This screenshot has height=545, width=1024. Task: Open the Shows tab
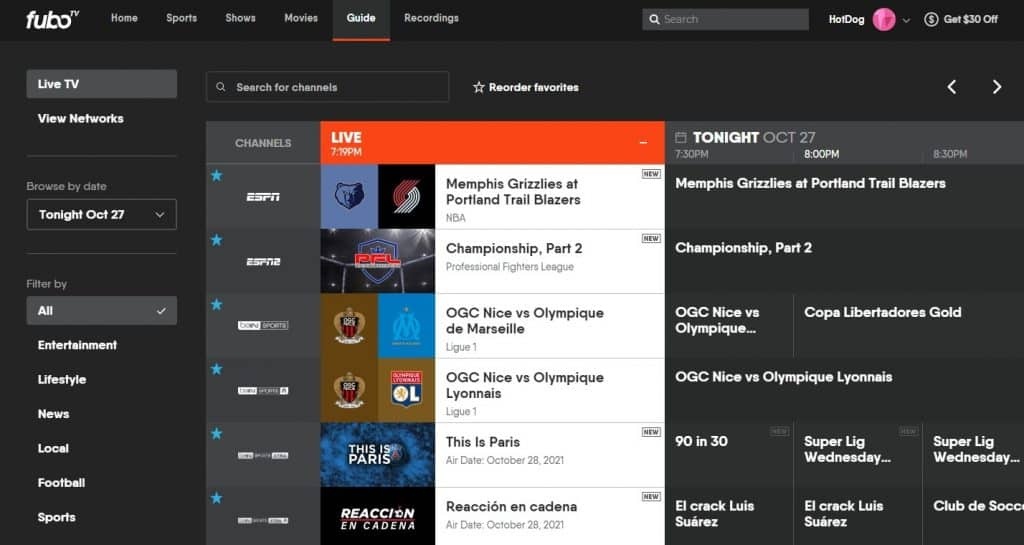coord(240,18)
